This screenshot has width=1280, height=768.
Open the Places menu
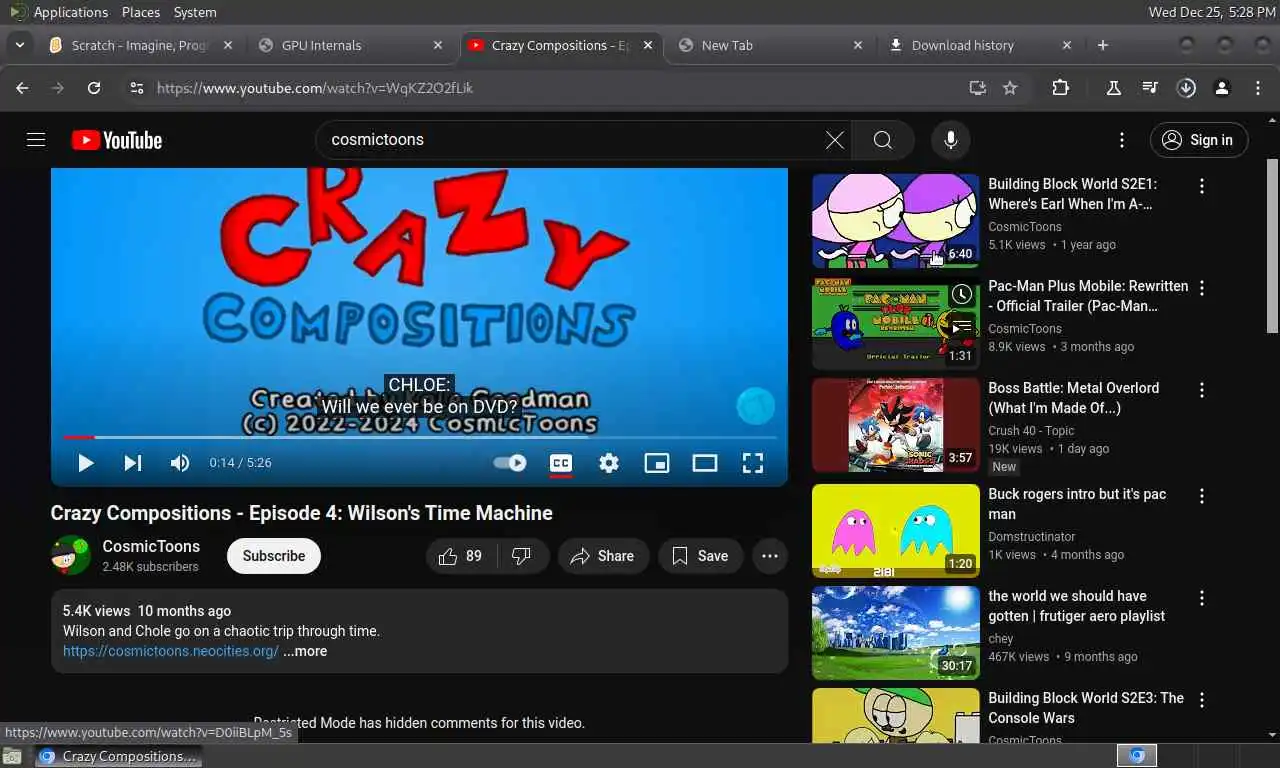point(140,12)
